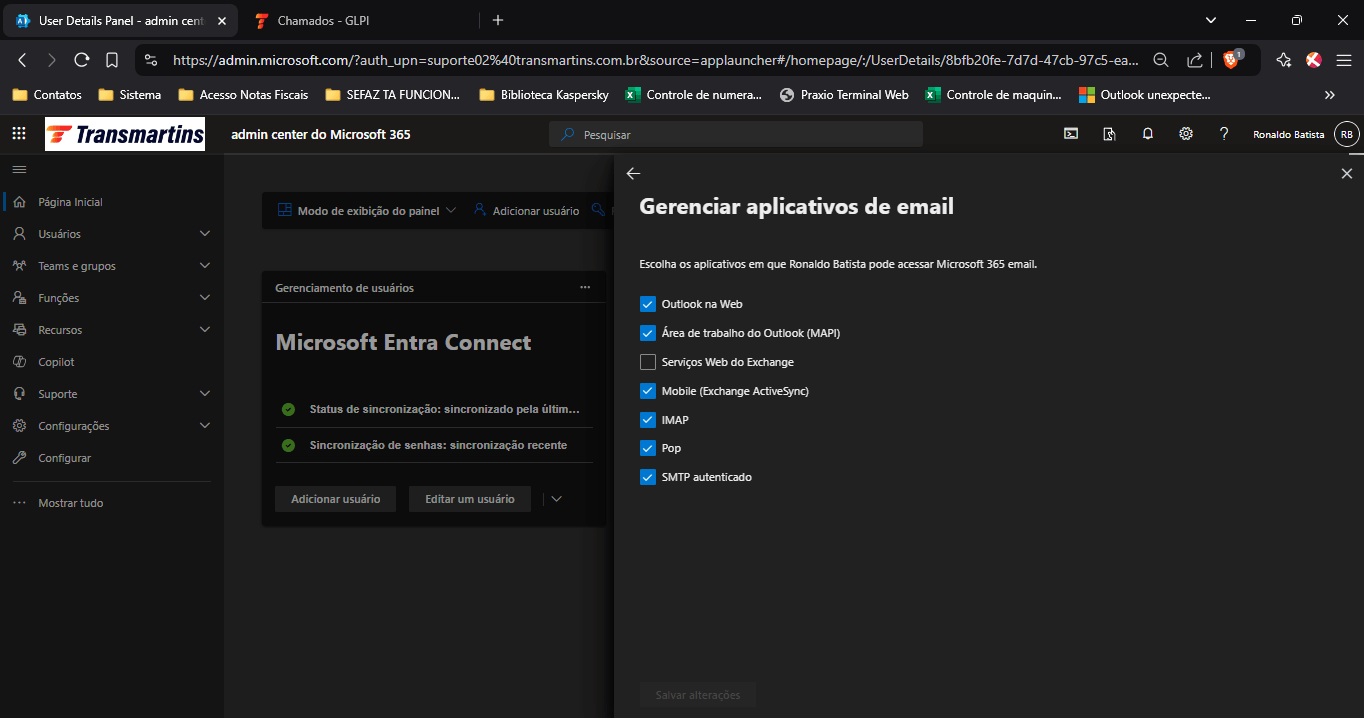Click the Página Inicial home icon
The image size is (1364, 718).
pos(19,202)
